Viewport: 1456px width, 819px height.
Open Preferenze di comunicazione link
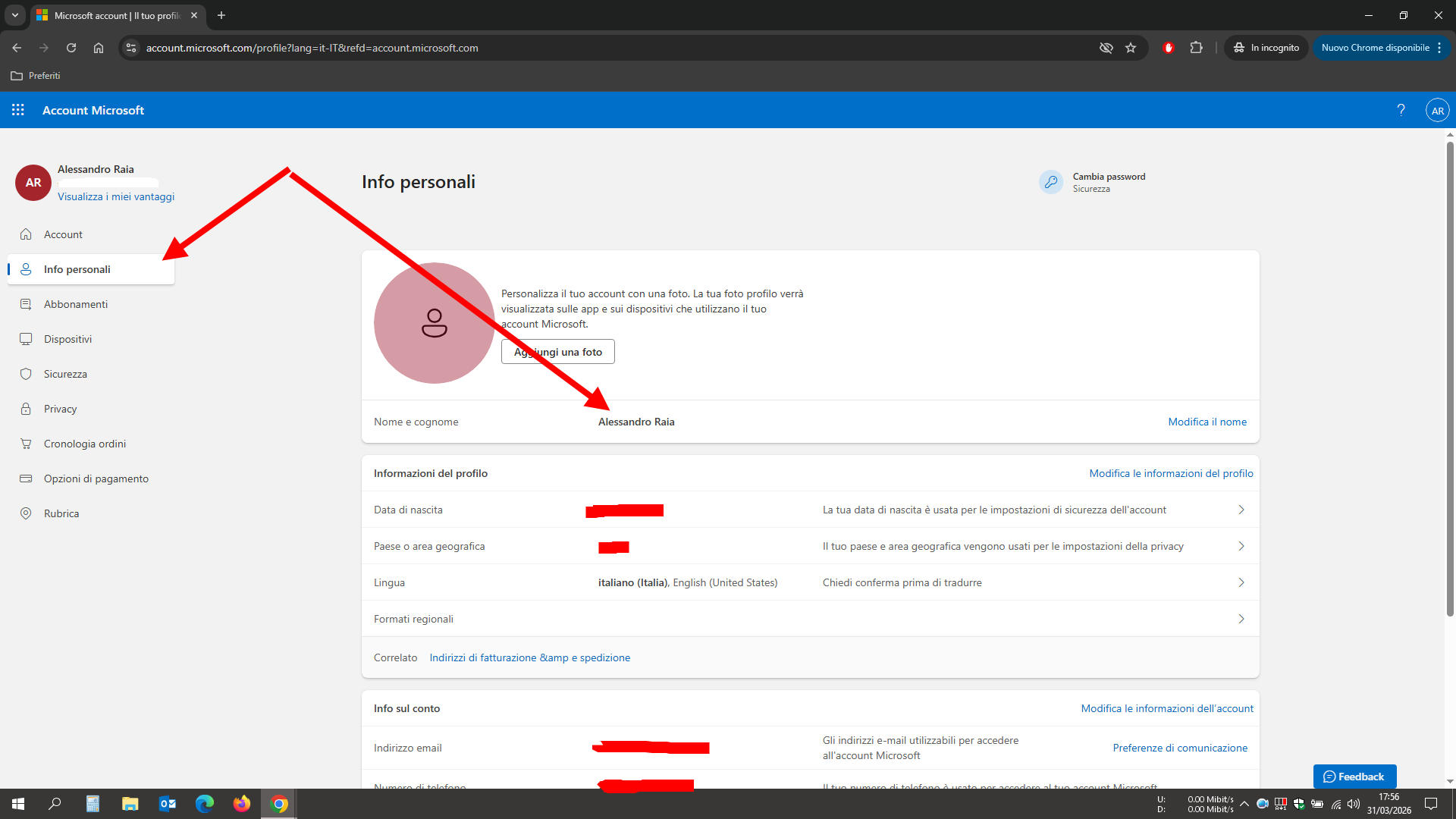pos(1180,748)
